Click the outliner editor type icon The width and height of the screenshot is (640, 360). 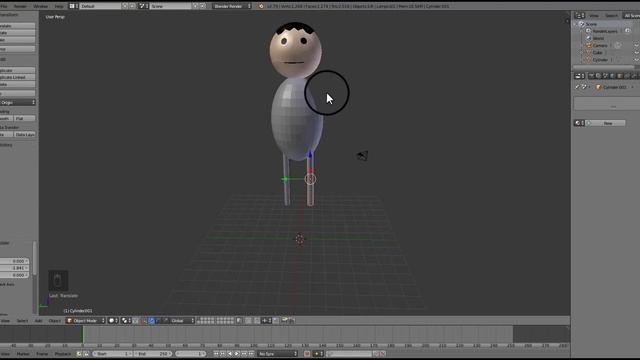tap(580, 16)
